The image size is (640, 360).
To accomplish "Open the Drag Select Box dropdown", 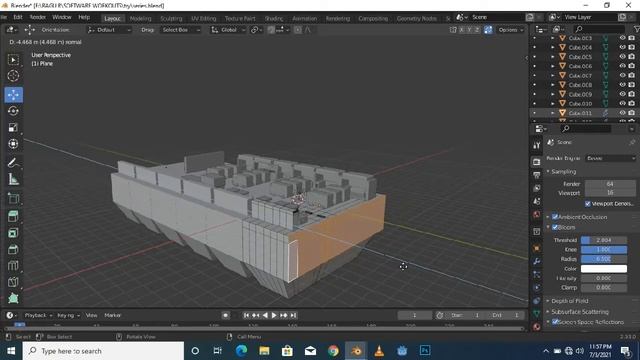I will (181, 30).
